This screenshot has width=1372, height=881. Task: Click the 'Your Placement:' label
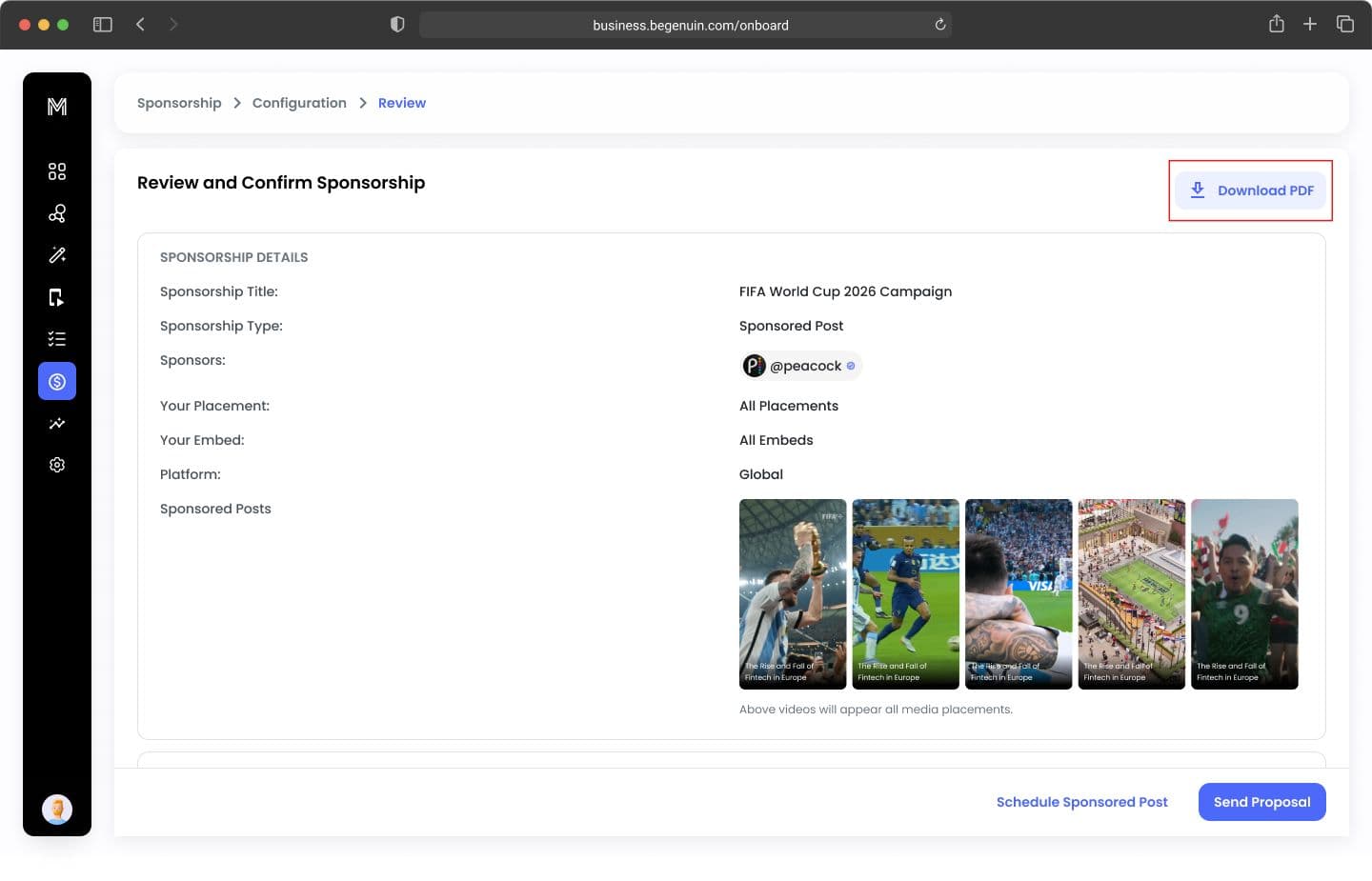pyautogui.click(x=214, y=406)
